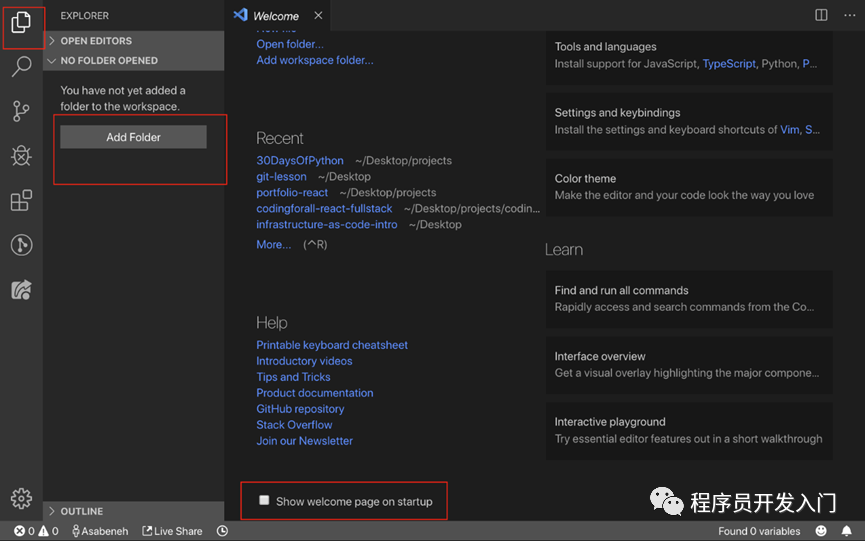Collapse the No Folder Opened section
865x541 pixels.
point(134,61)
